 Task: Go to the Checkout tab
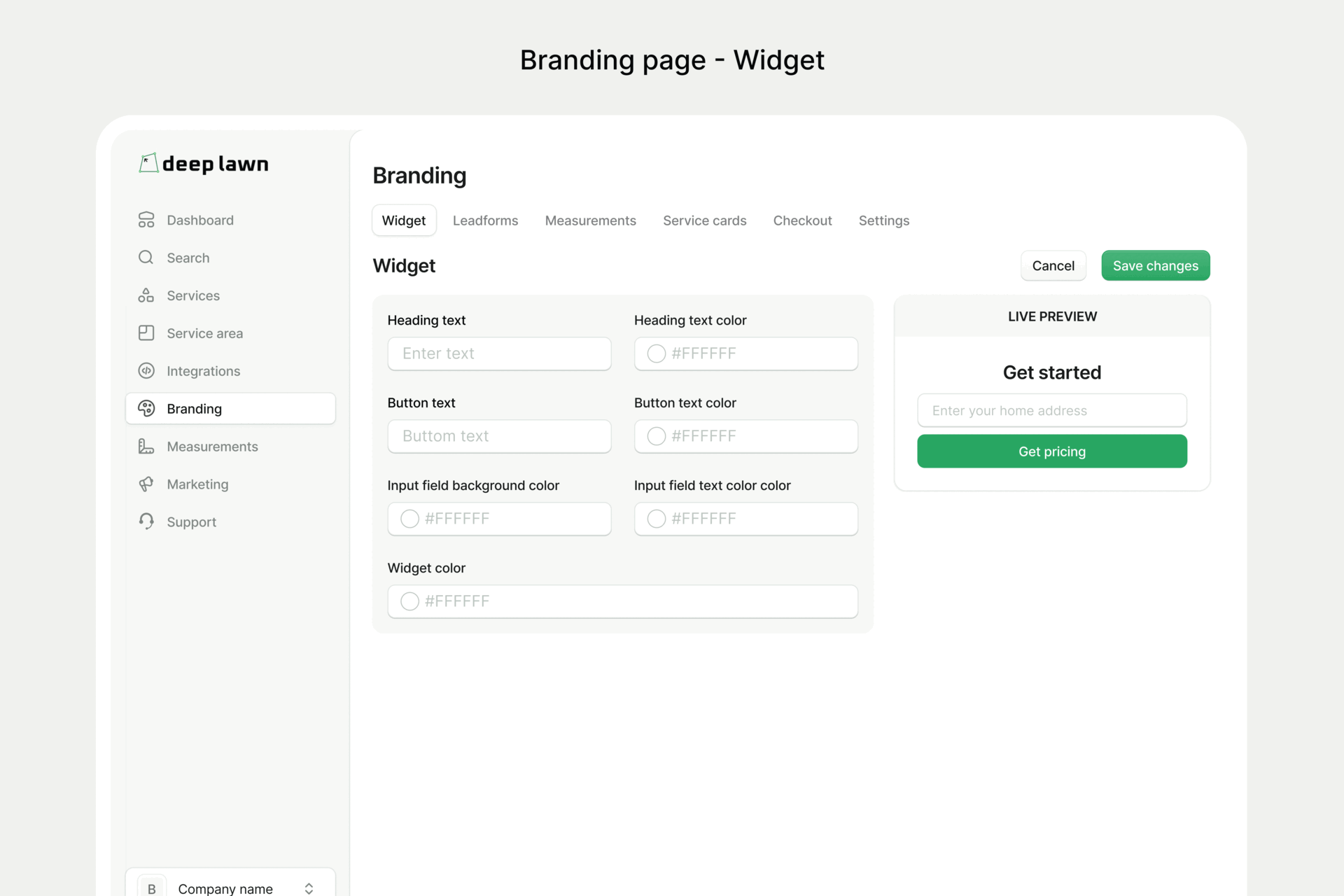click(802, 220)
